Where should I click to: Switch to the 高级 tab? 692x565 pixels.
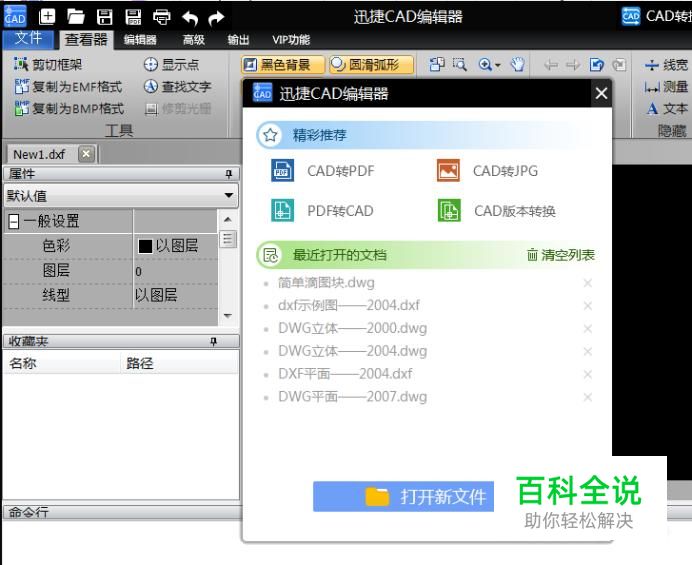(x=194, y=40)
